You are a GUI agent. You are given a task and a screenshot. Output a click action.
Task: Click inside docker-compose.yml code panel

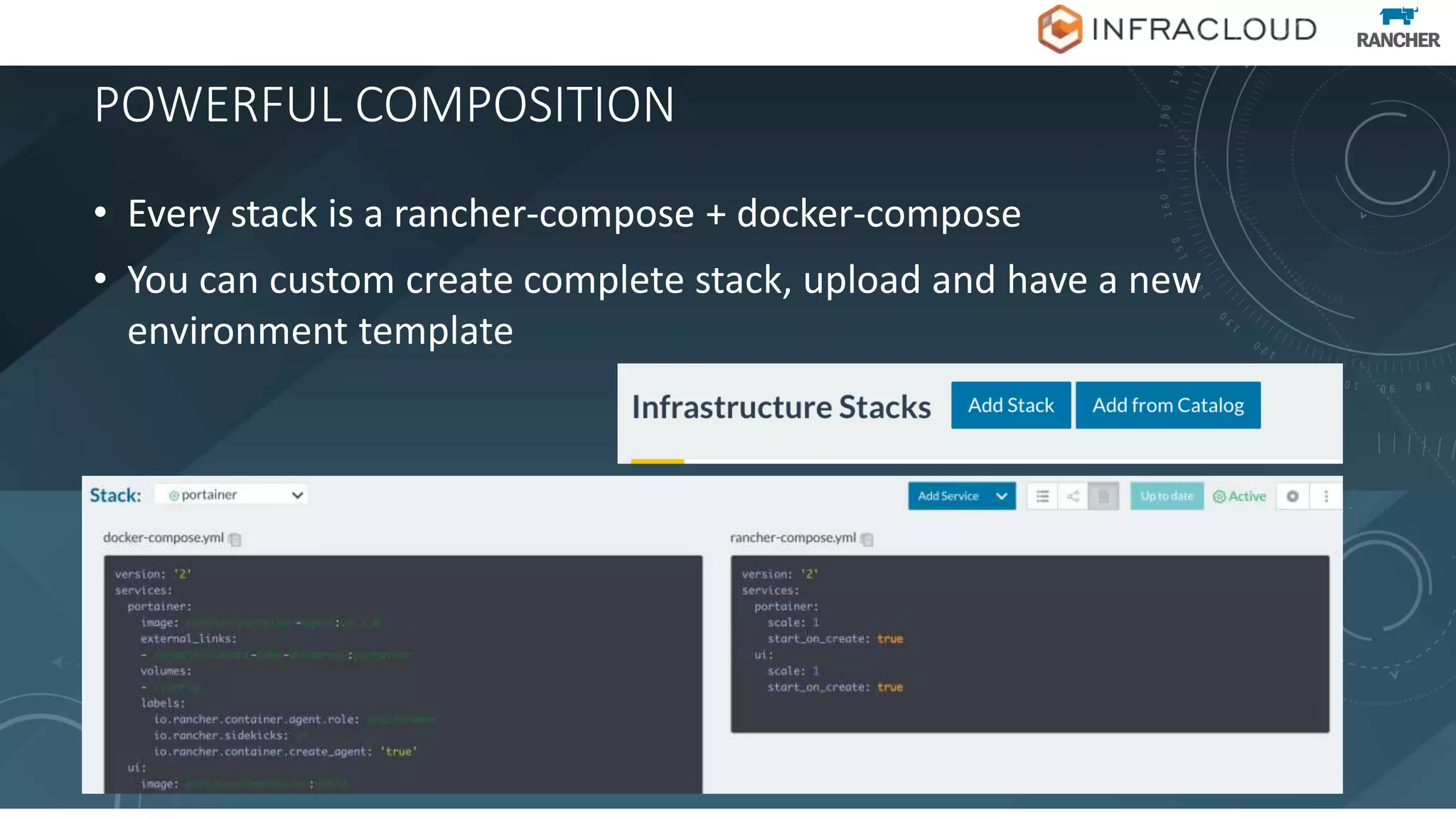pyautogui.click(x=402, y=673)
